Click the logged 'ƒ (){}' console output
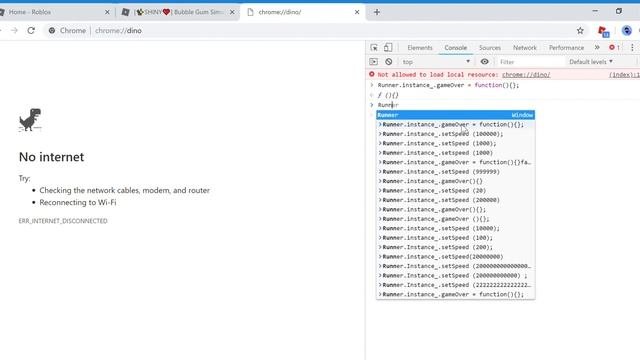 388,95
